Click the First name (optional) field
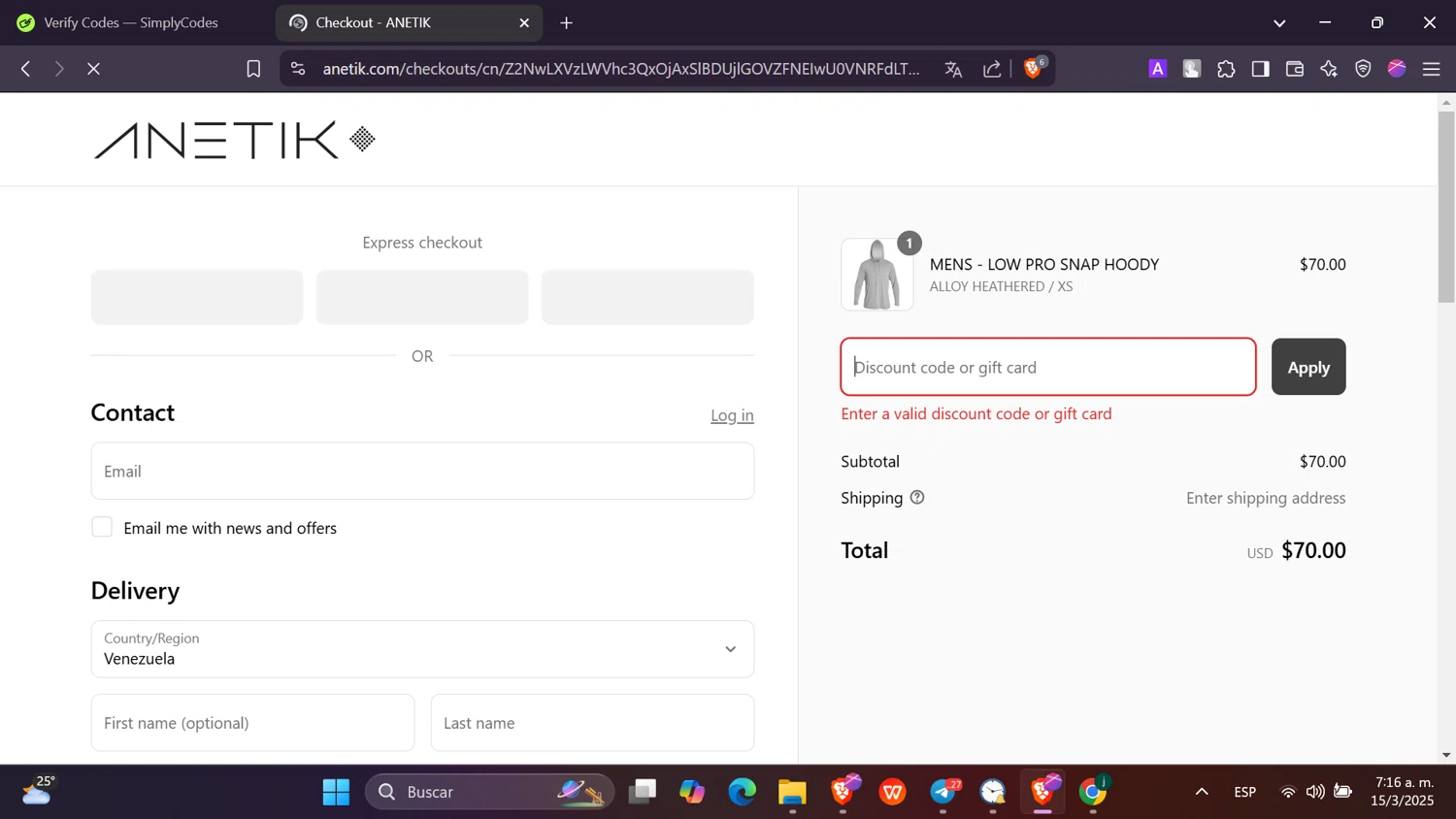The image size is (1456, 819). tap(252, 723)
